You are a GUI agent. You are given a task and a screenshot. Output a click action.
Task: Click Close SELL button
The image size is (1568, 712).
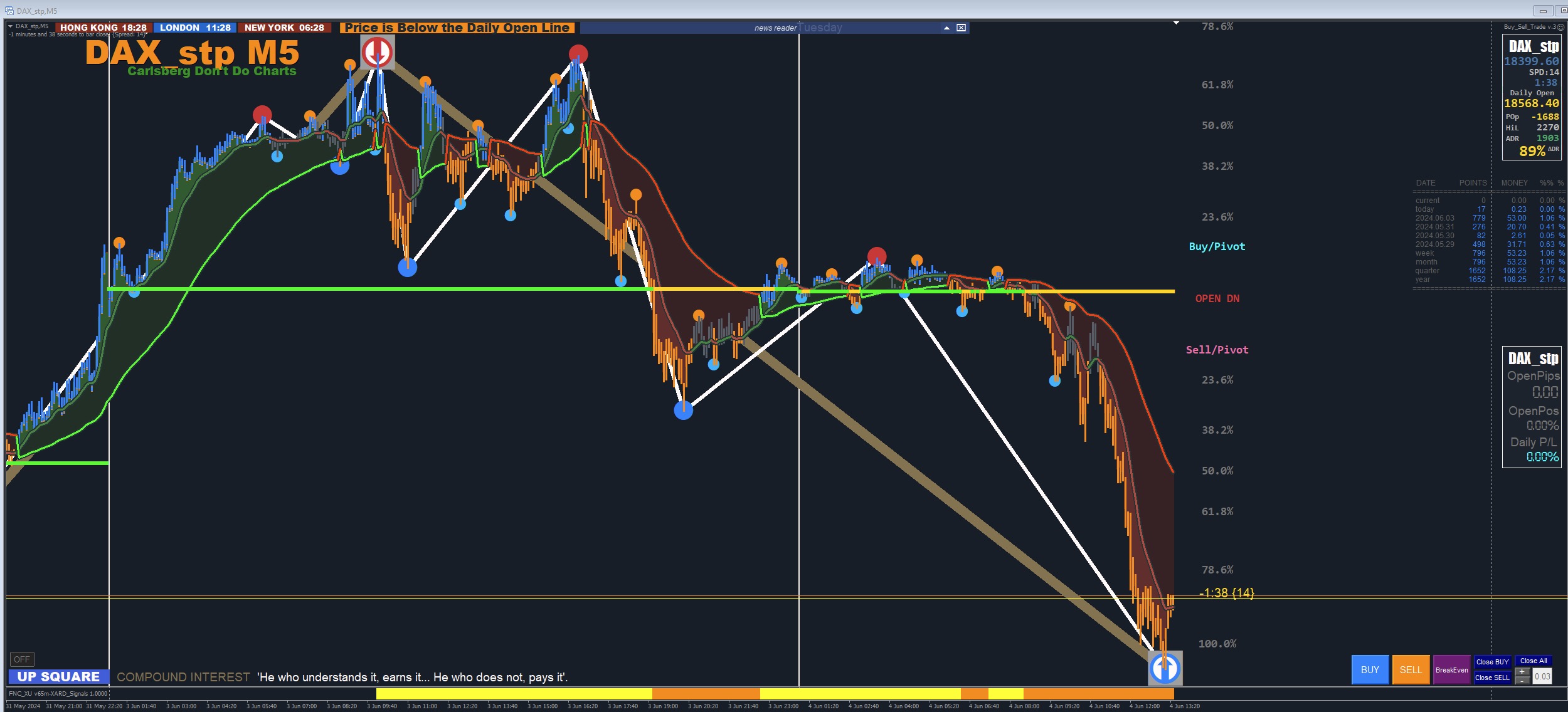(1492, 678)
